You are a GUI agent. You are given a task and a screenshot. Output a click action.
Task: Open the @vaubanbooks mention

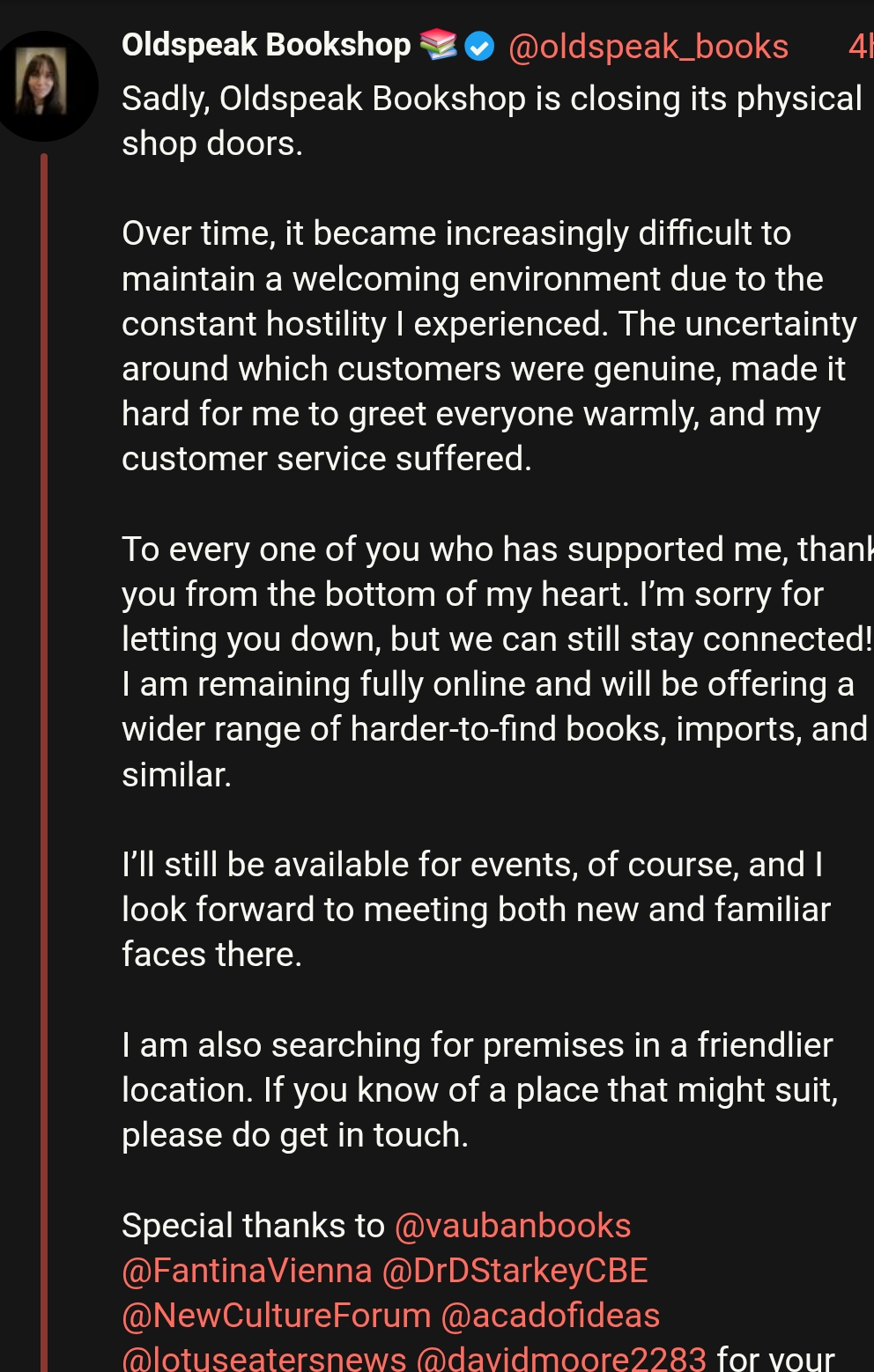[513, 1225]
